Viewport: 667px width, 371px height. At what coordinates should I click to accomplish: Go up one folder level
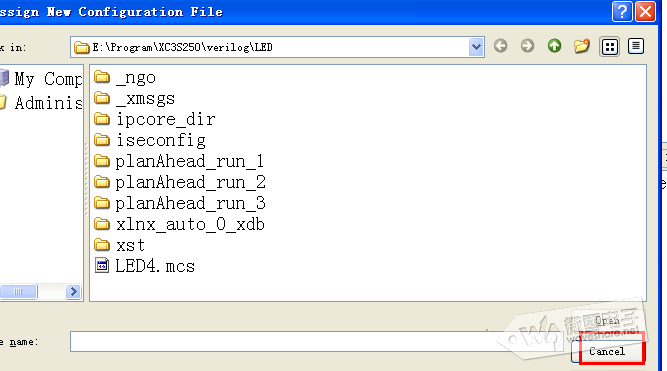click(x=554, y=46)
